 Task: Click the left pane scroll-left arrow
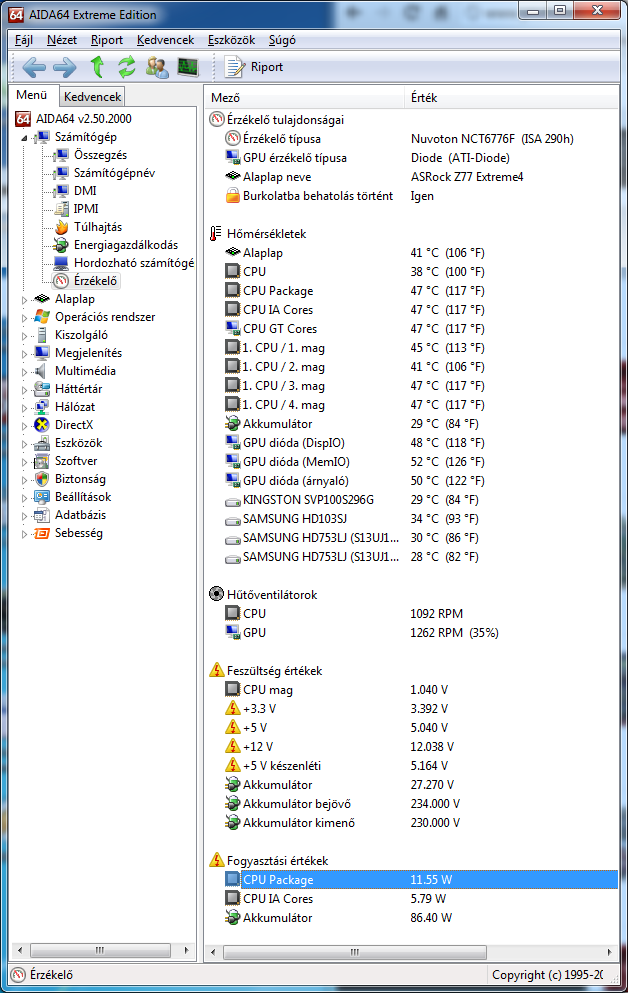(20, 951)
